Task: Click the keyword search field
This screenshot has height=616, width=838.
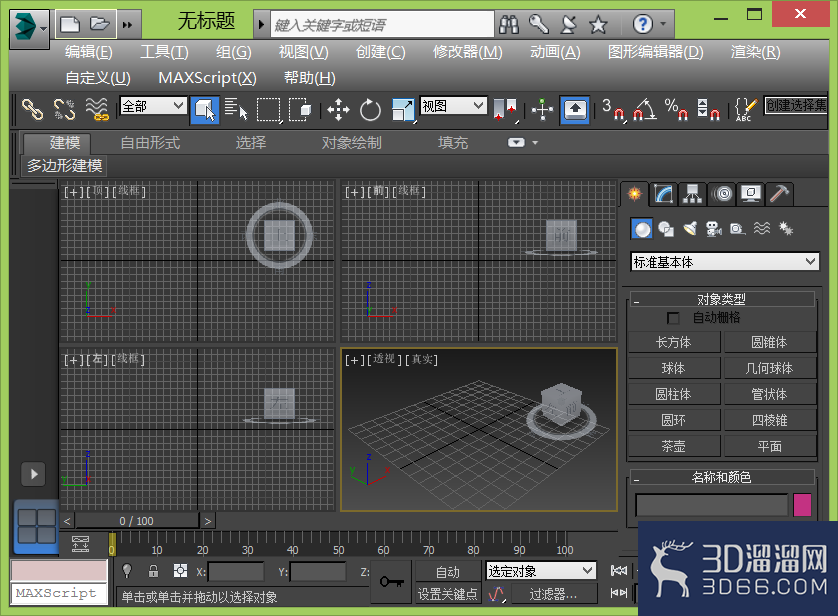Action: point(382,25)
